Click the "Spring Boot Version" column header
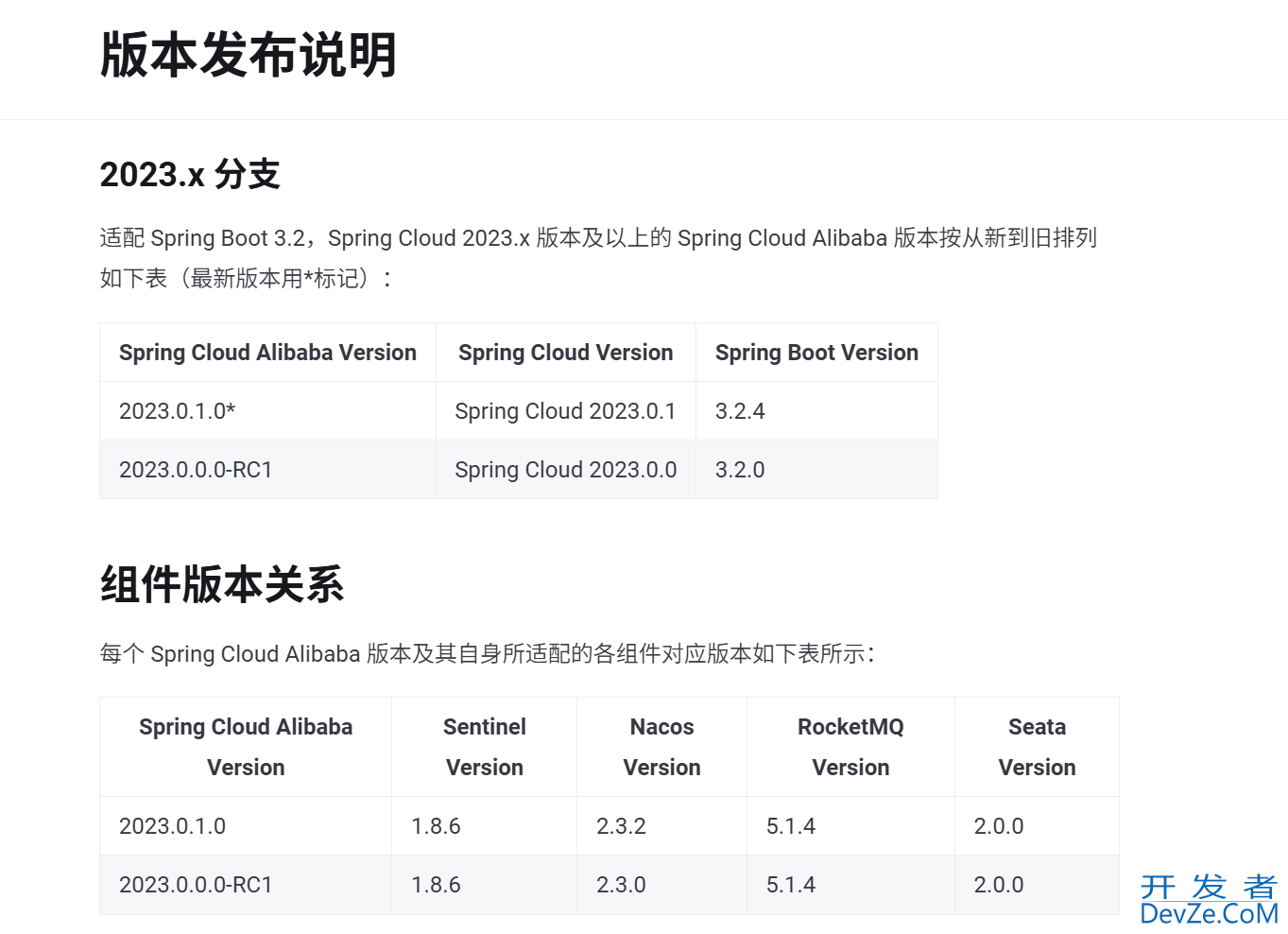 pos(816,353)
